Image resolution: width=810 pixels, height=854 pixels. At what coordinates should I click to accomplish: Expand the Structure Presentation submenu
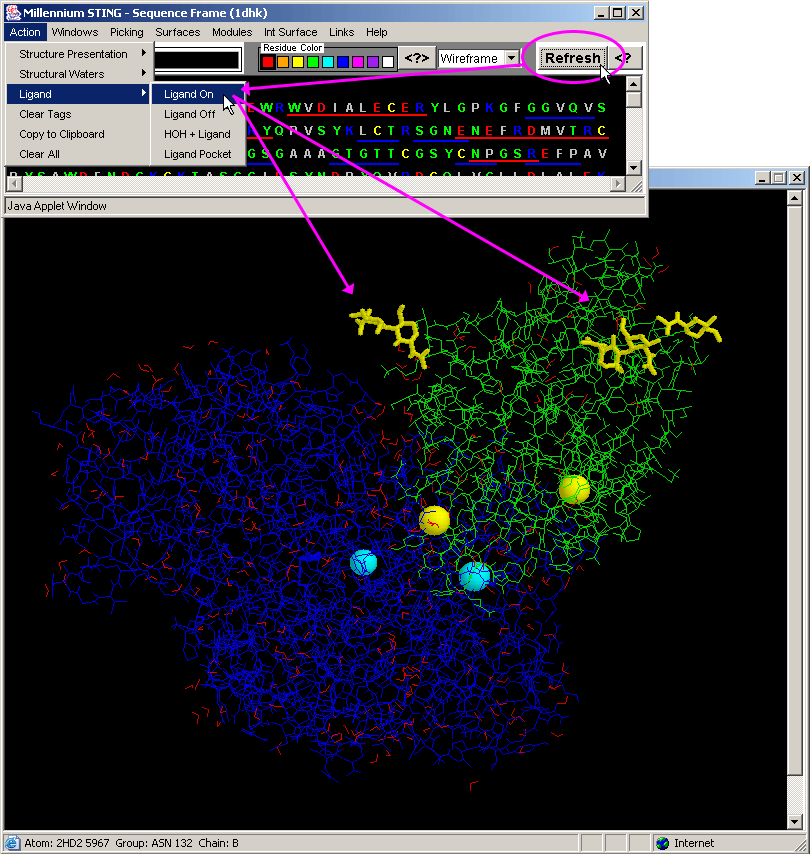coord(74,54)
